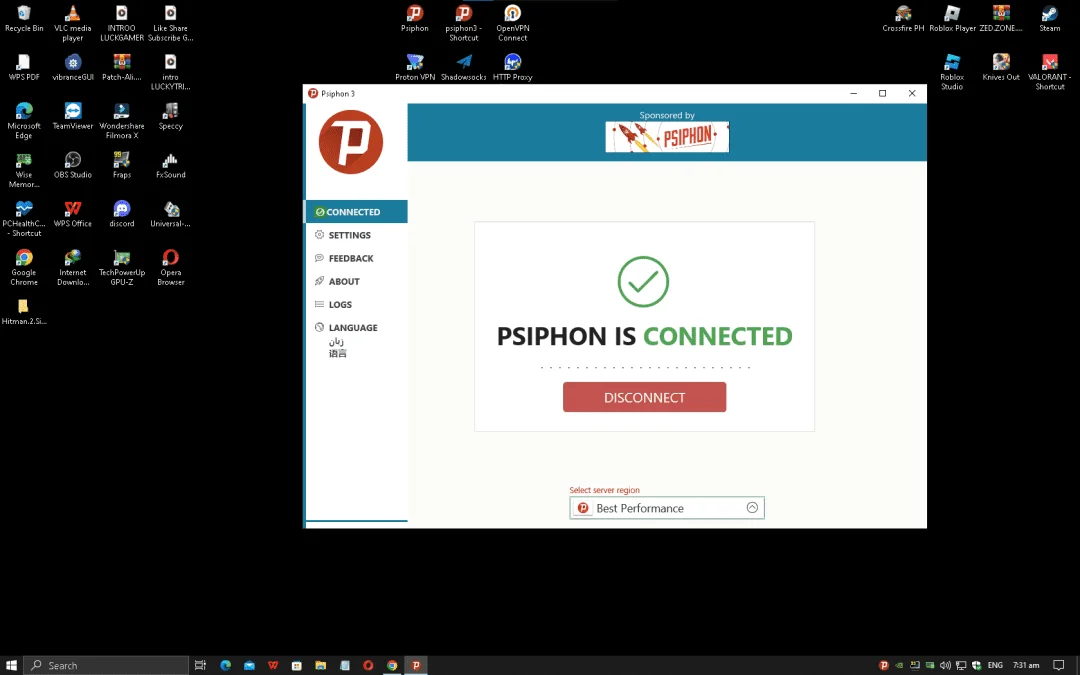Click the Windows Start button

pyautogui.click(x=11, y=665)
